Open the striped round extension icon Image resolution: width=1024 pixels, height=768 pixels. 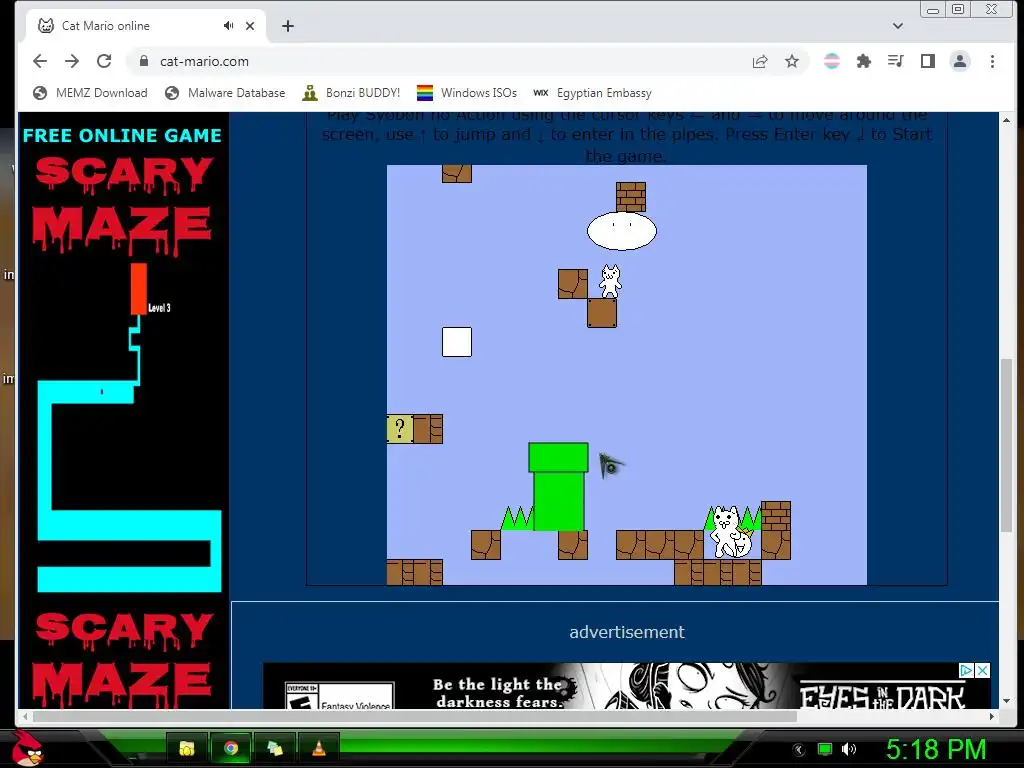coord(831,61)
